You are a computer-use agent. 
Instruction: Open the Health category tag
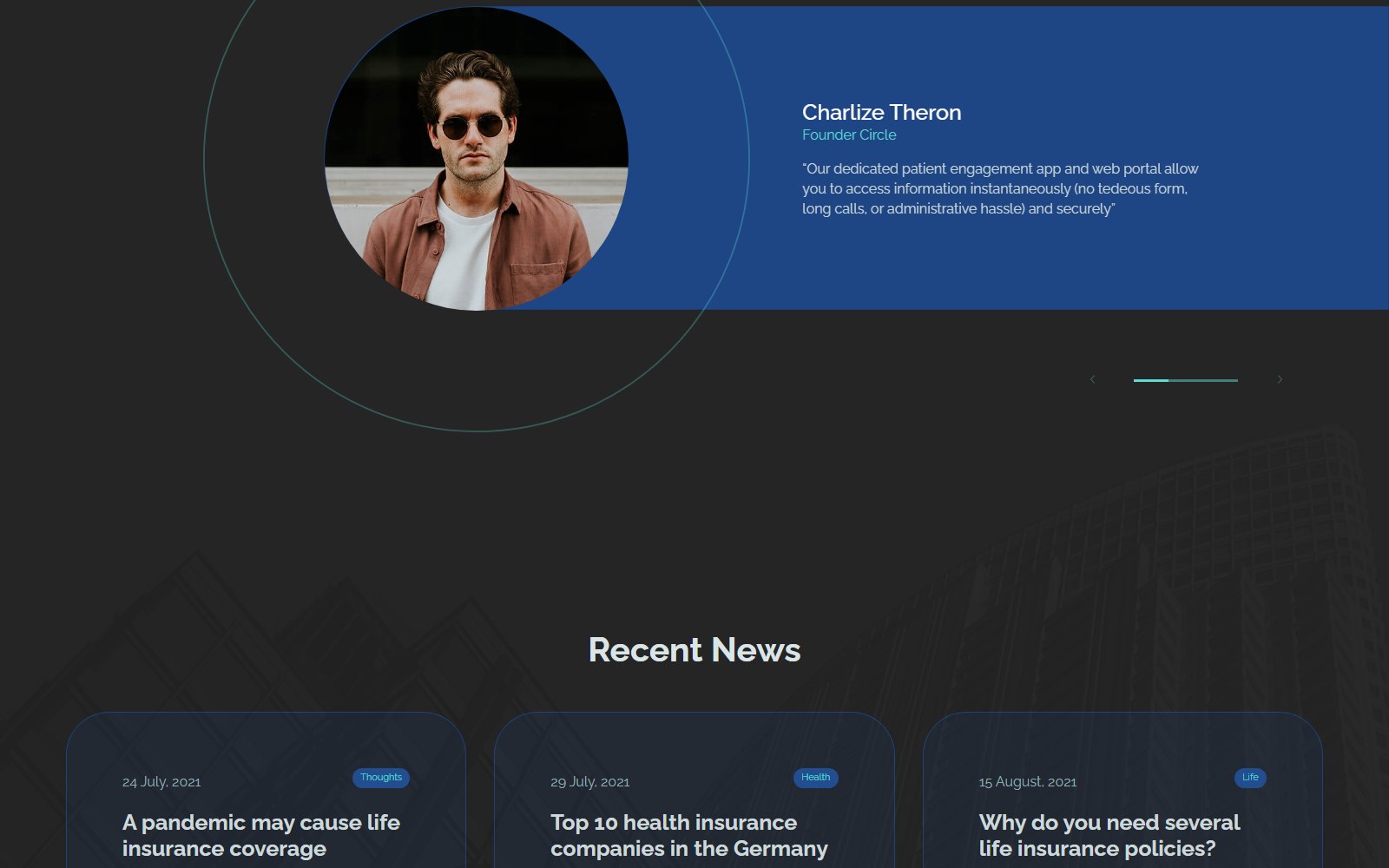pyautogui.click(x=816, y=778)
